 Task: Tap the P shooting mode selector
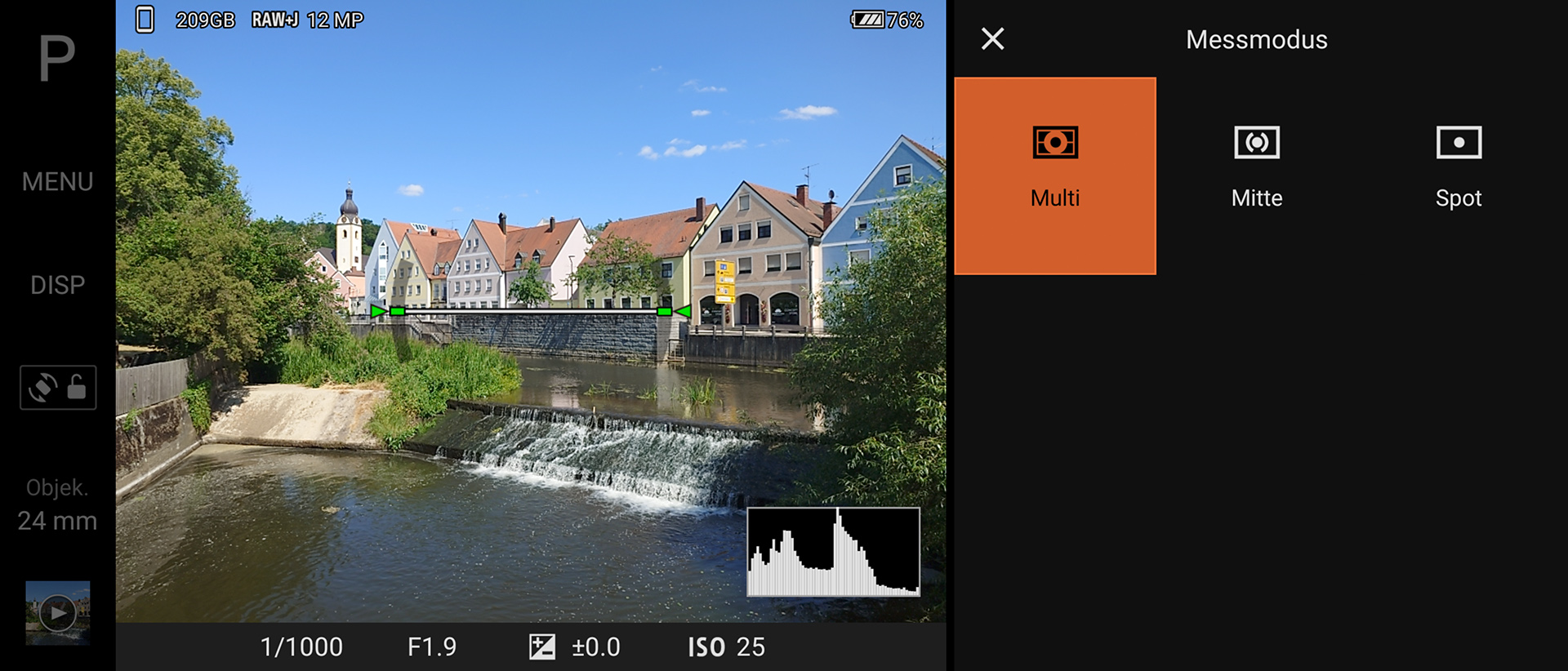click(57, 59)
